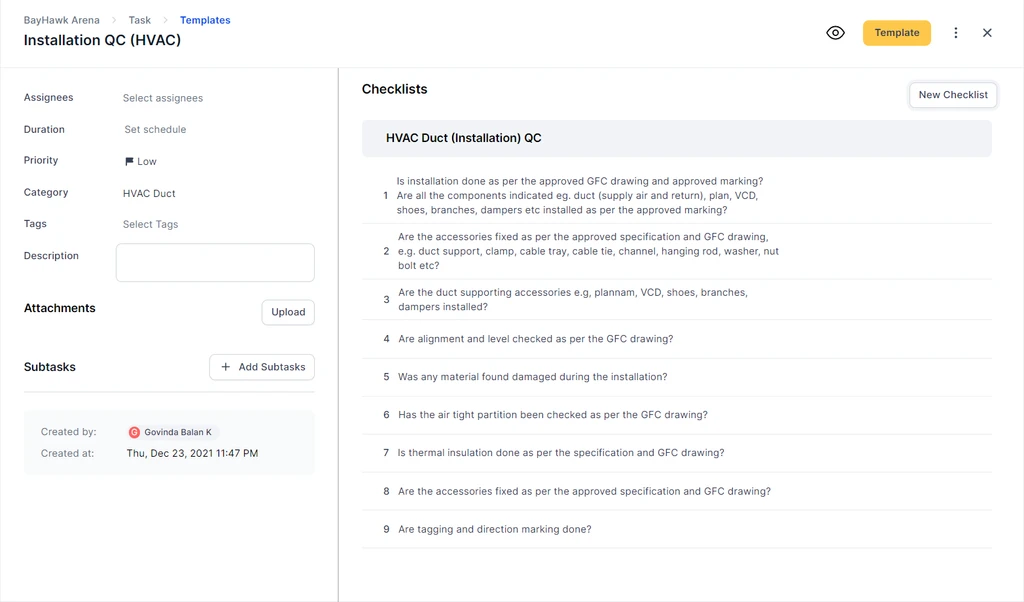
Task: Go to BayHawk Arena breadcrumb
Action: tap(61, 20)
